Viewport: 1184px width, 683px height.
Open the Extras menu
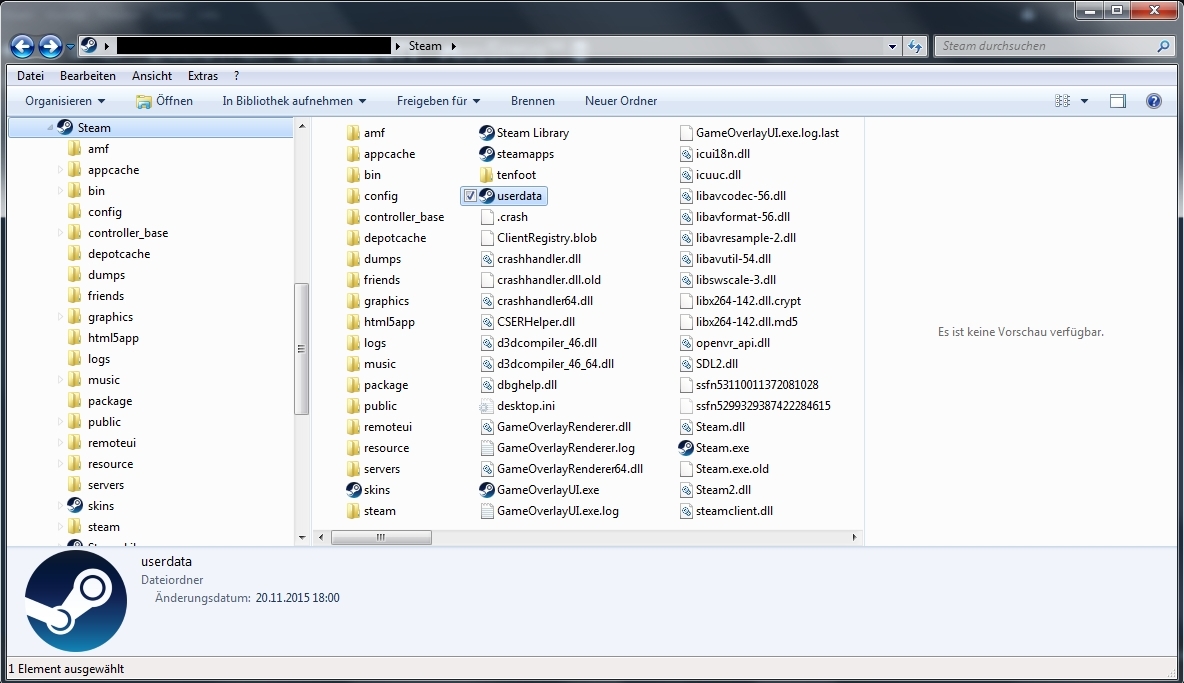(x=202, y=75)
